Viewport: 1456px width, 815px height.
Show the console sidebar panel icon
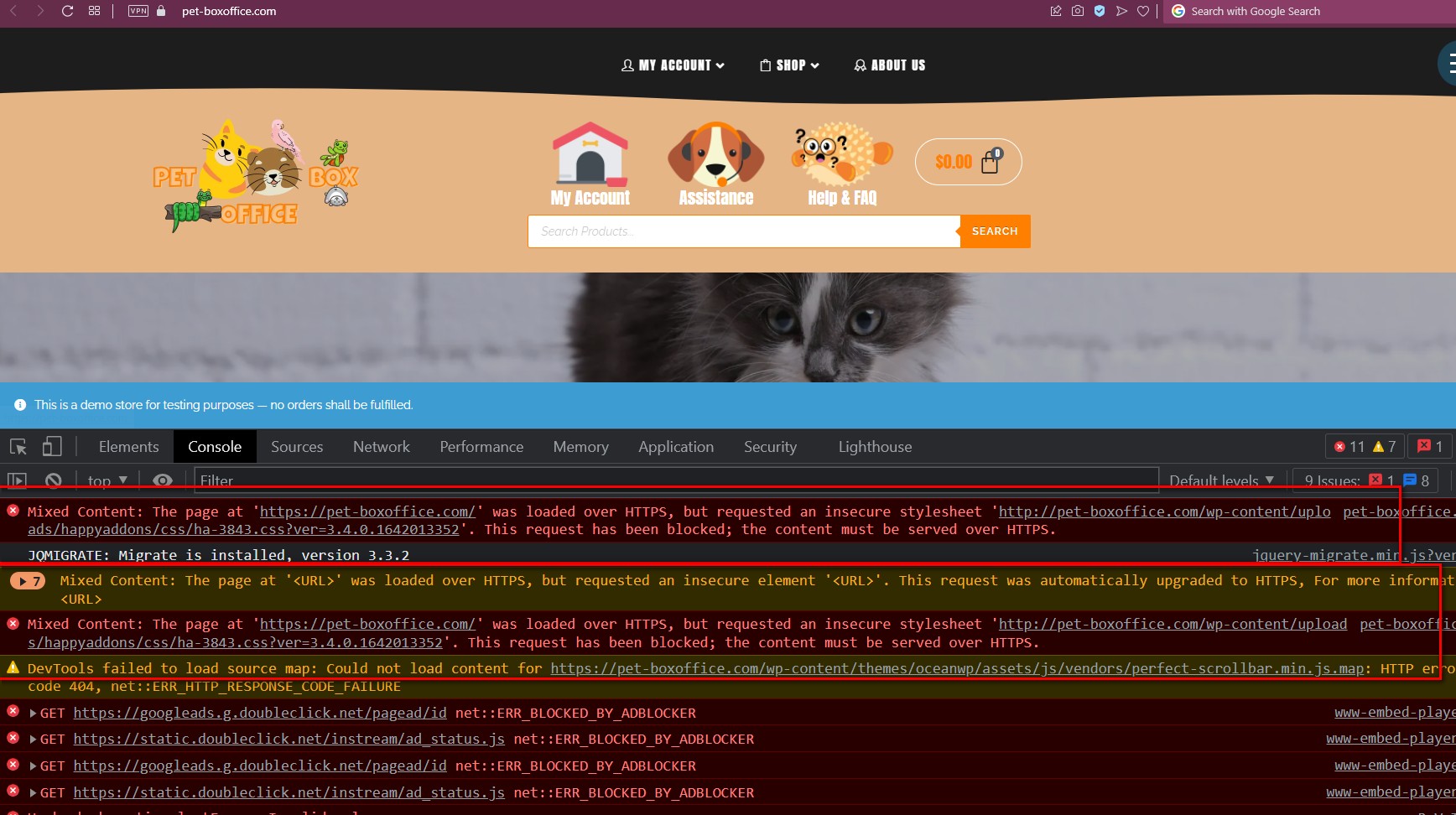[x=18, y=480]
